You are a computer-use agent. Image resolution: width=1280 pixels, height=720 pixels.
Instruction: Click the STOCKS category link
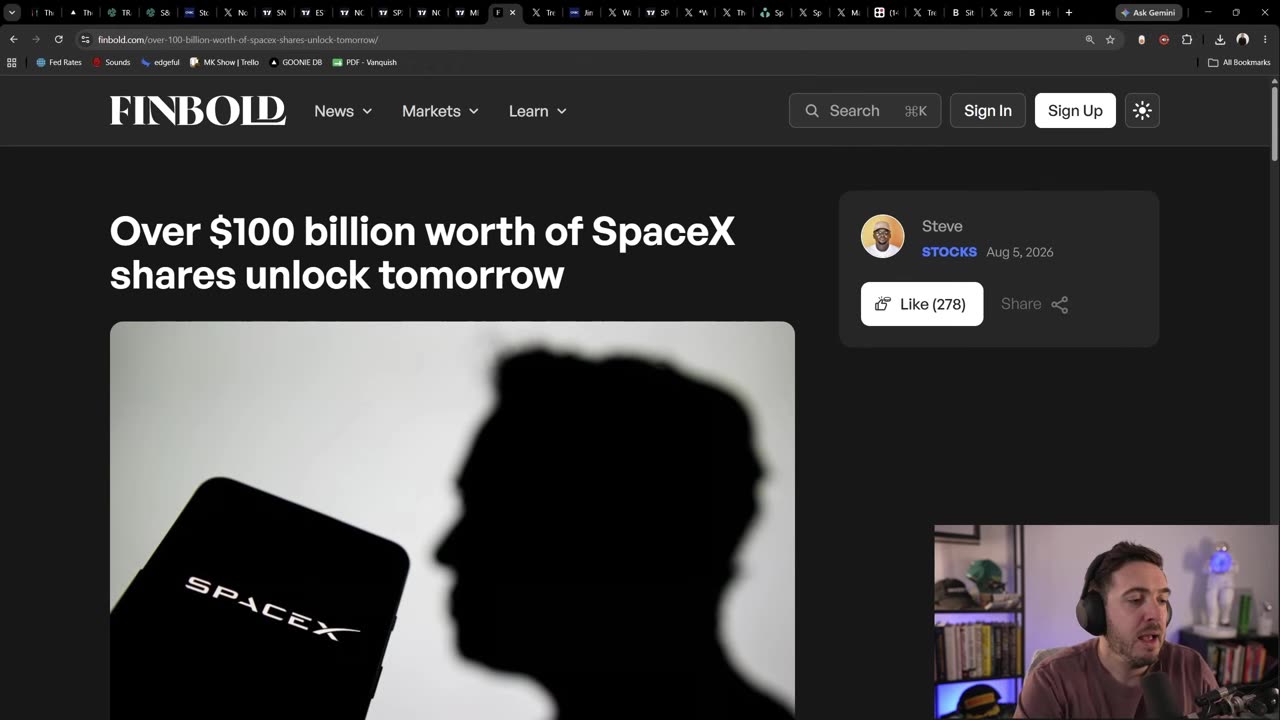click(949, 252)
